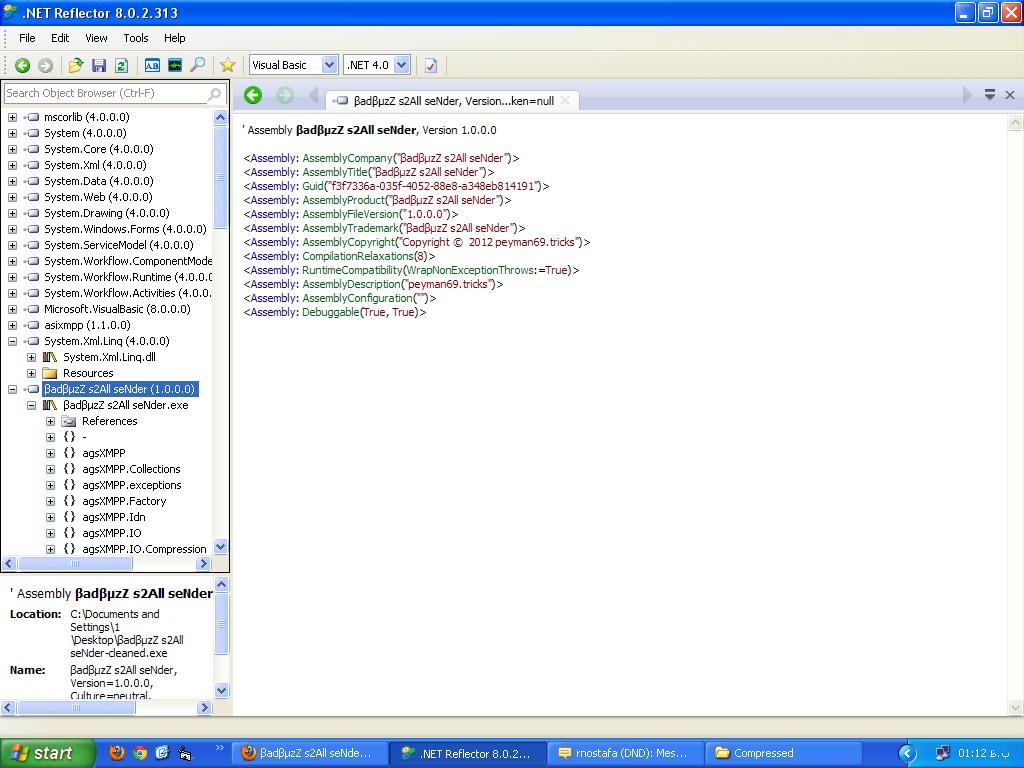Select System.Xml.Linq.dll module

tap(109, 357)
